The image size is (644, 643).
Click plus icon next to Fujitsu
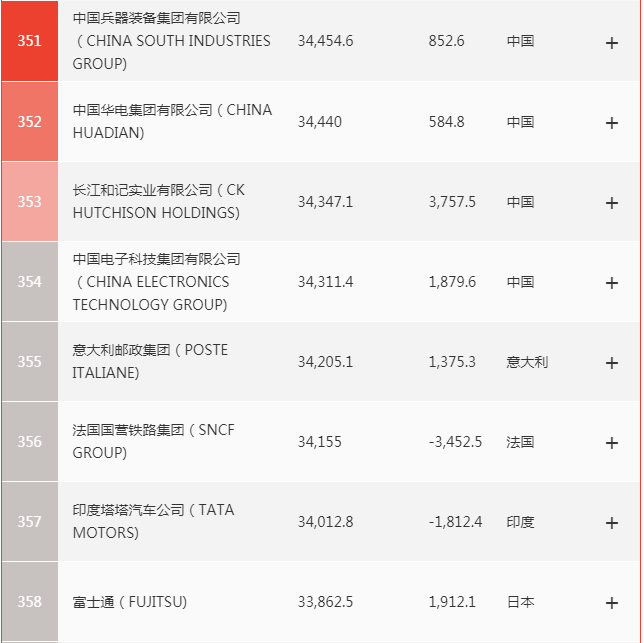tap(612, 602)
